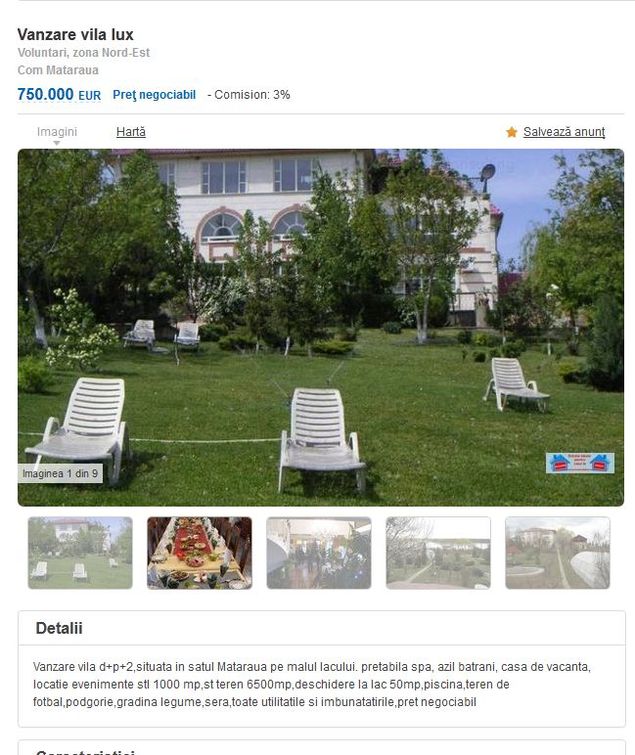Open the first thumbnail with lawn chairs

80,553
